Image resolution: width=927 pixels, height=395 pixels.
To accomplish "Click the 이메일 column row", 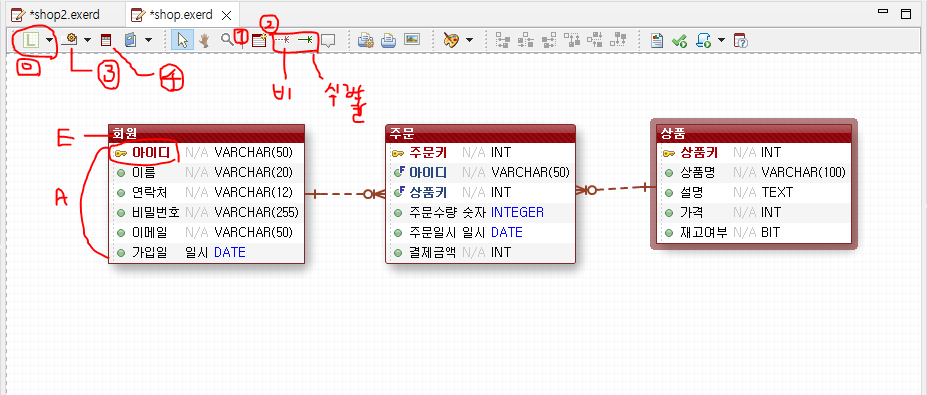I will 206,232.
